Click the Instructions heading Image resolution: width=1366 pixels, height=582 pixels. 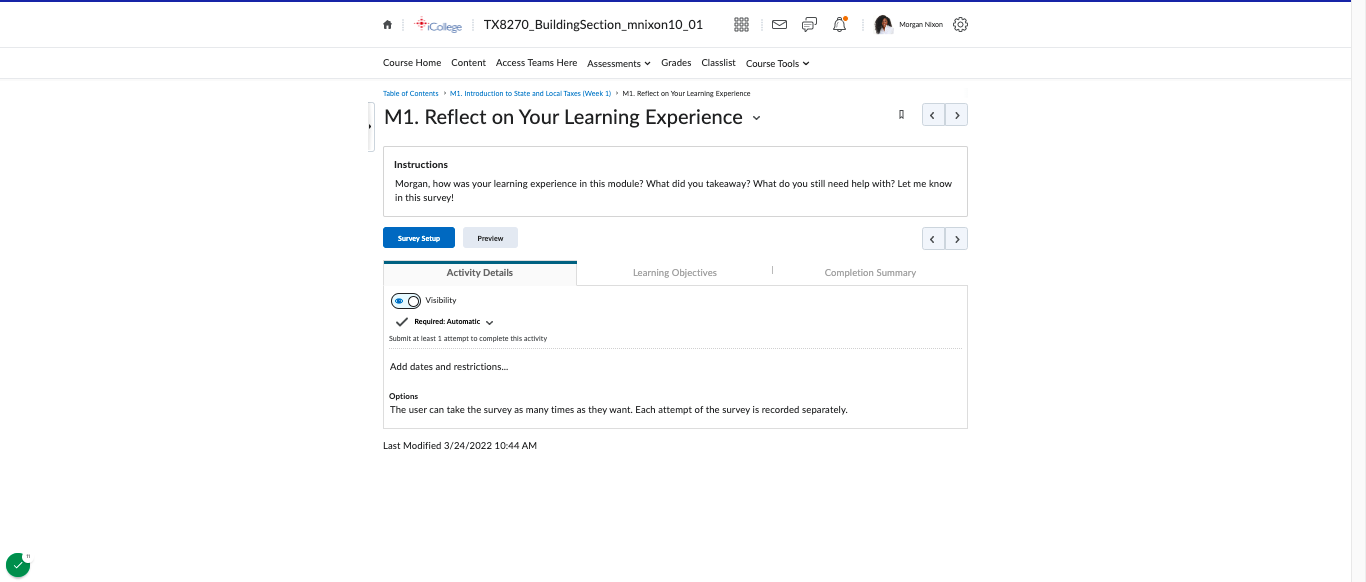pyautogui.click(x=421, y=165)
